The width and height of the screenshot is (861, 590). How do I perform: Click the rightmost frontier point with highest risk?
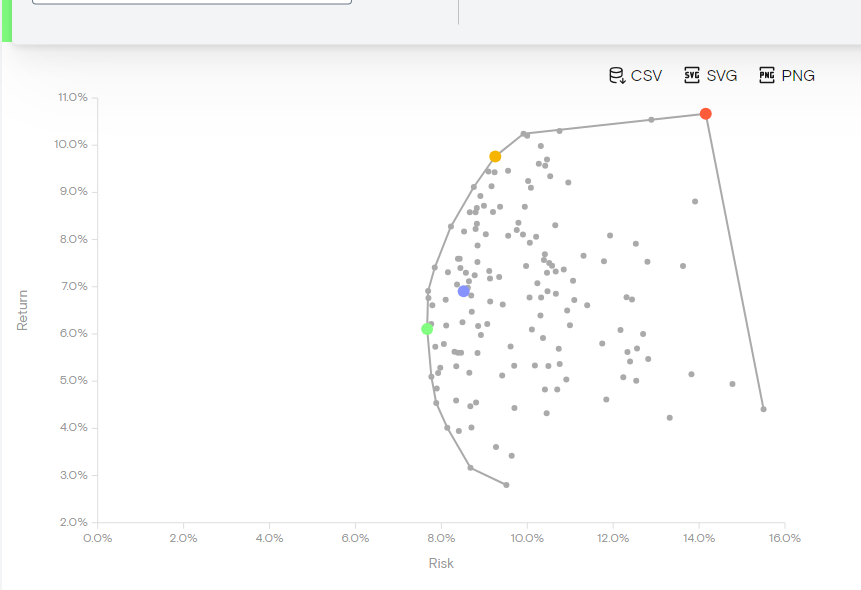click(763, 409)
